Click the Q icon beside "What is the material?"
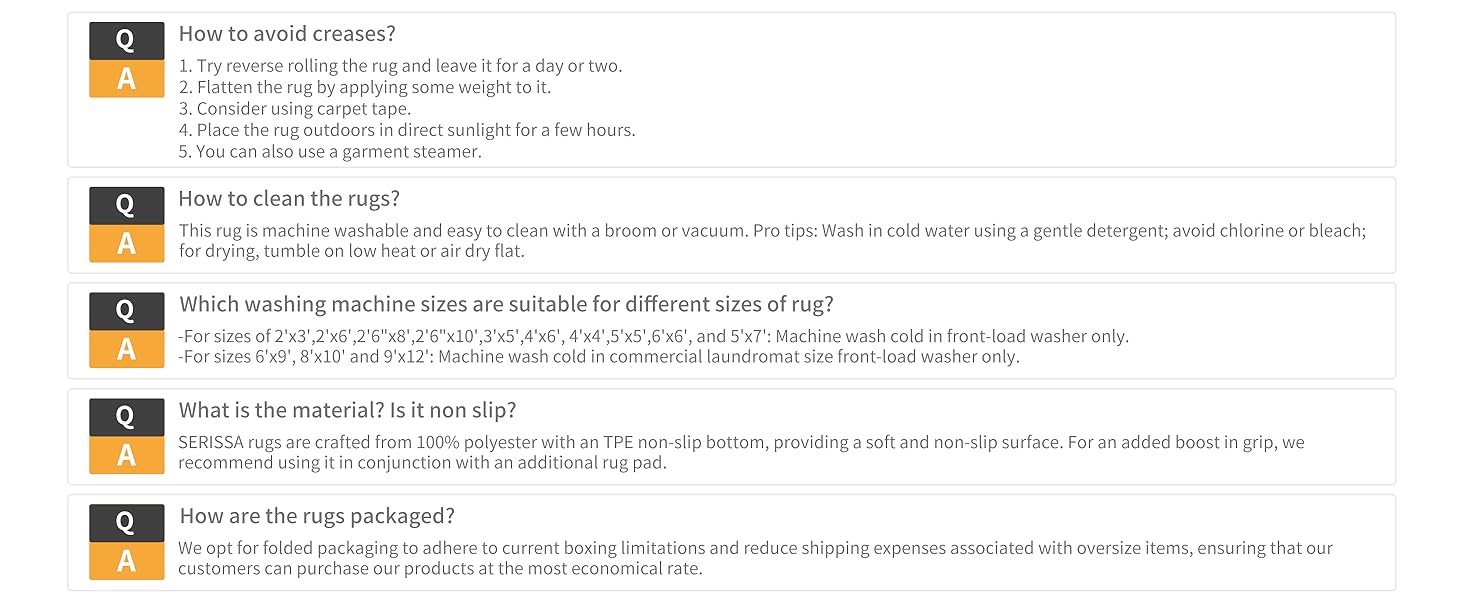Viewport: 1464px width, 600px height. [x=126, y=416]
